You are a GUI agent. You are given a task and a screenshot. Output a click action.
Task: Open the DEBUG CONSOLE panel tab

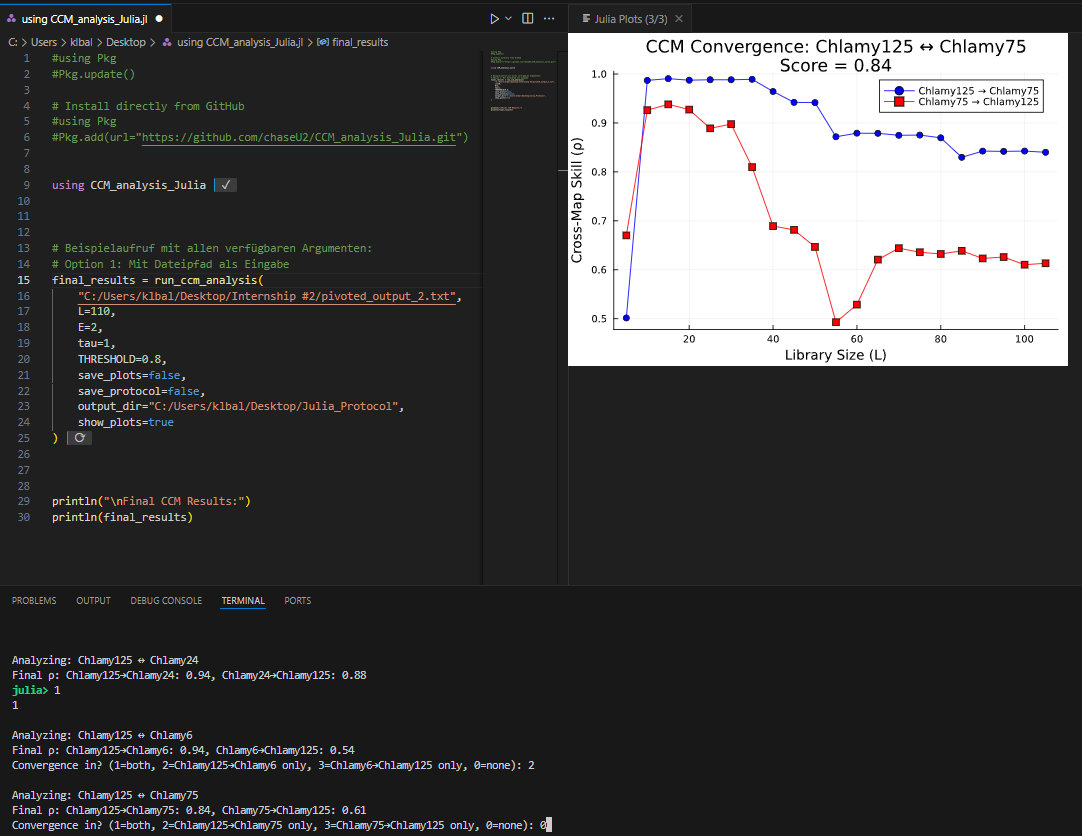166,601
